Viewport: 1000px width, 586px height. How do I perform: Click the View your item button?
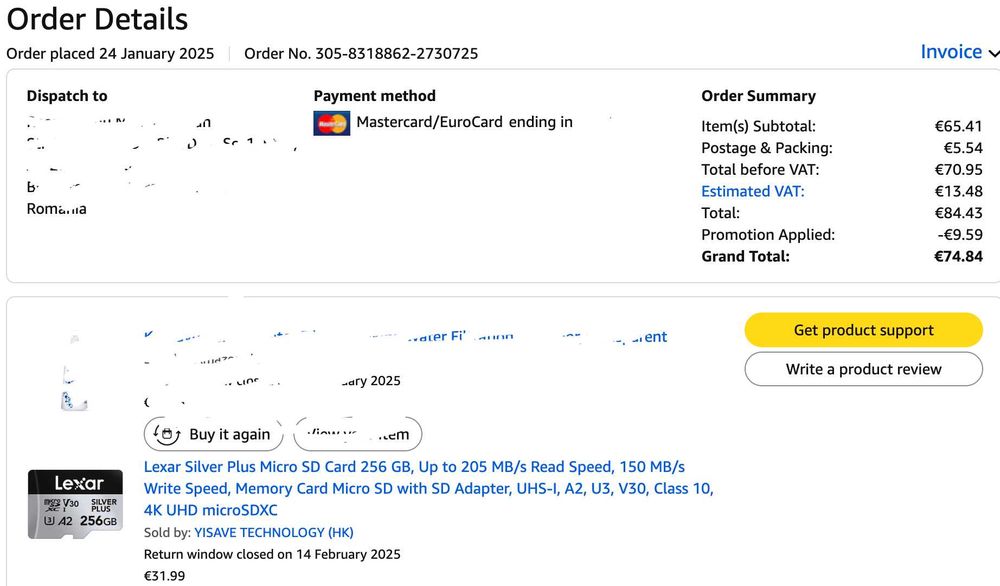pos(357,434)
